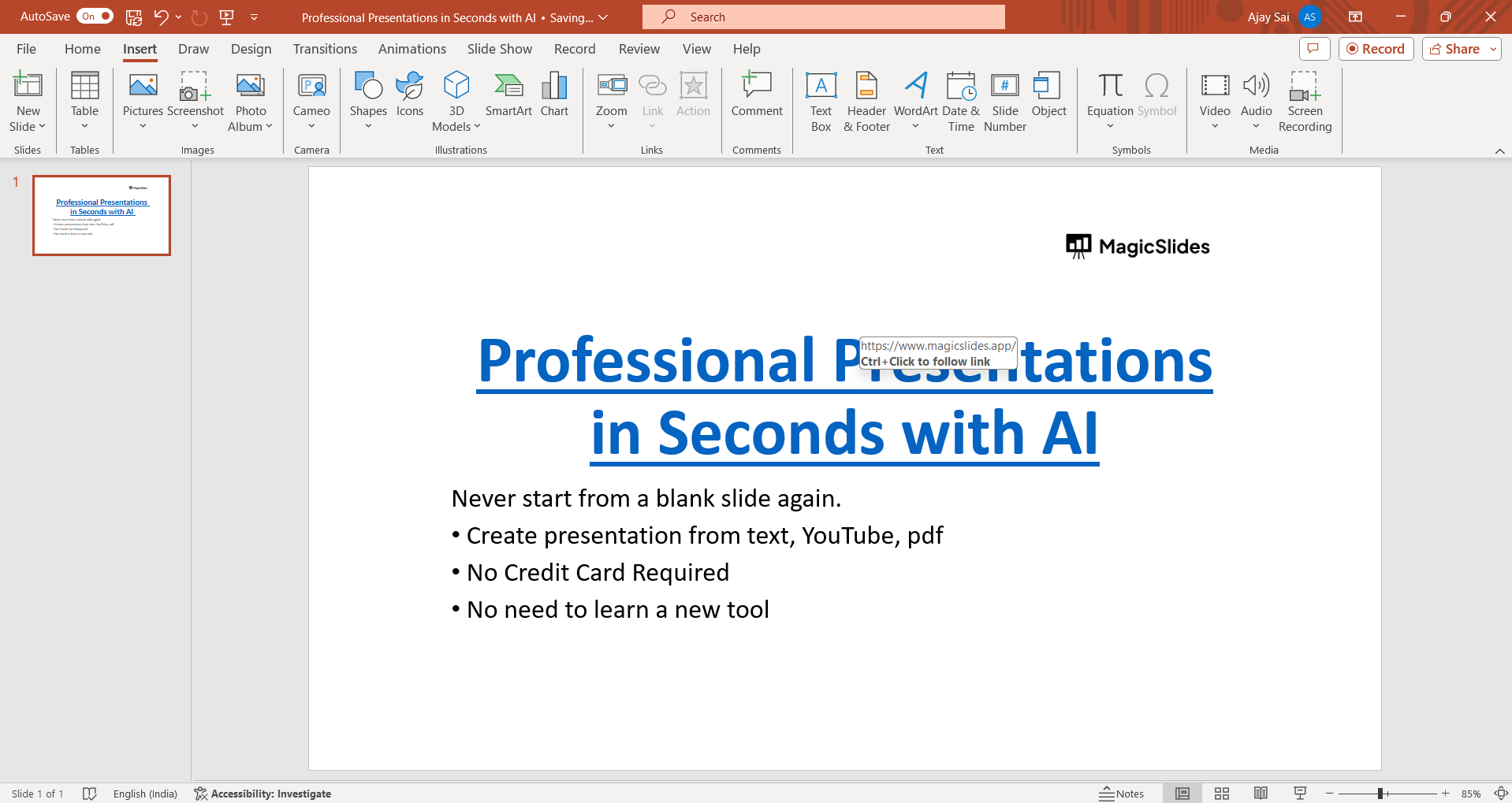Screen dimensions: 1512x803
Task: Open the Design tab
Action: pyautogui.click(x=251, y=49)
